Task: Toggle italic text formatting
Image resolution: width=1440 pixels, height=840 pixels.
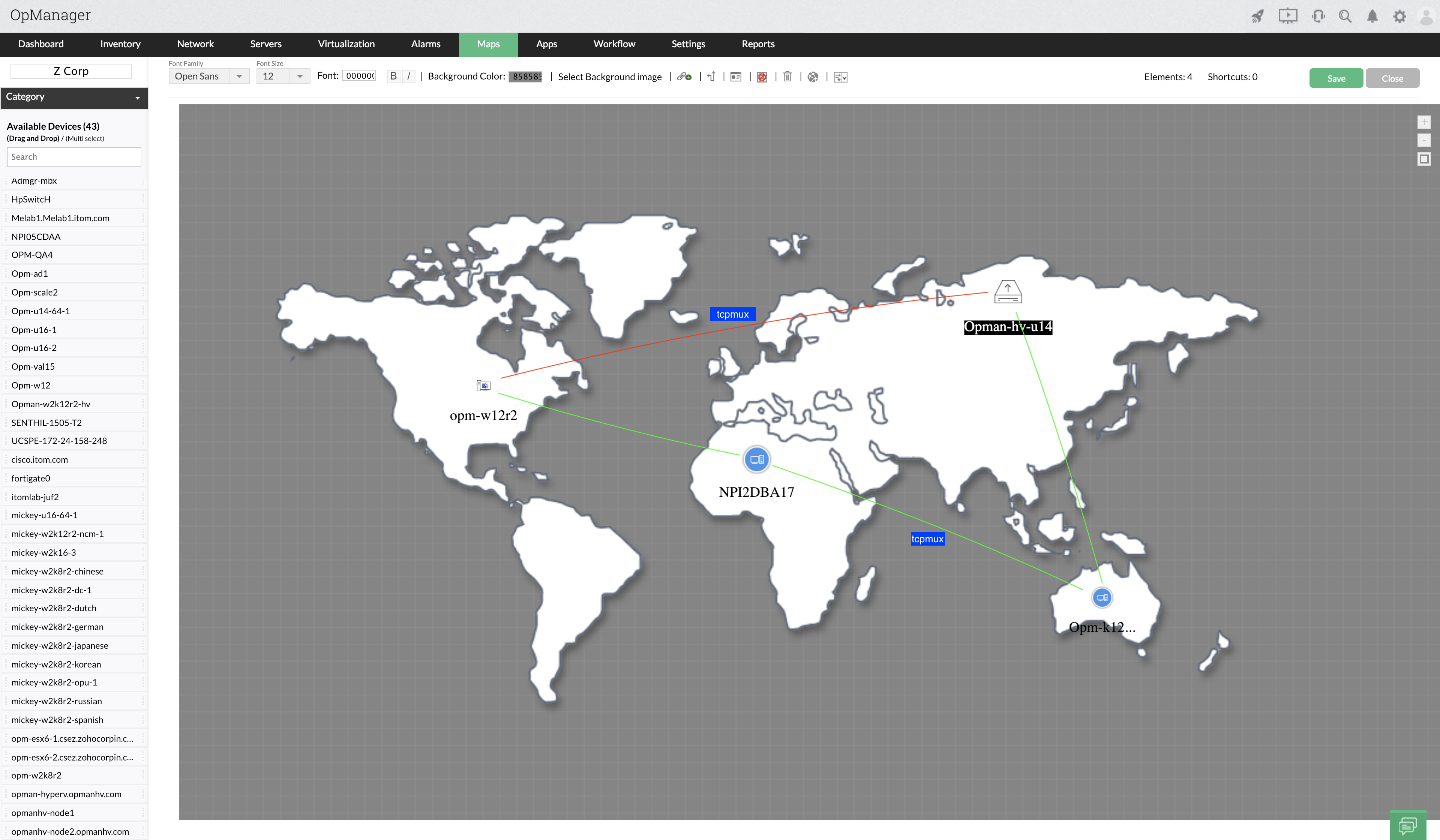Action: point(409,76)
